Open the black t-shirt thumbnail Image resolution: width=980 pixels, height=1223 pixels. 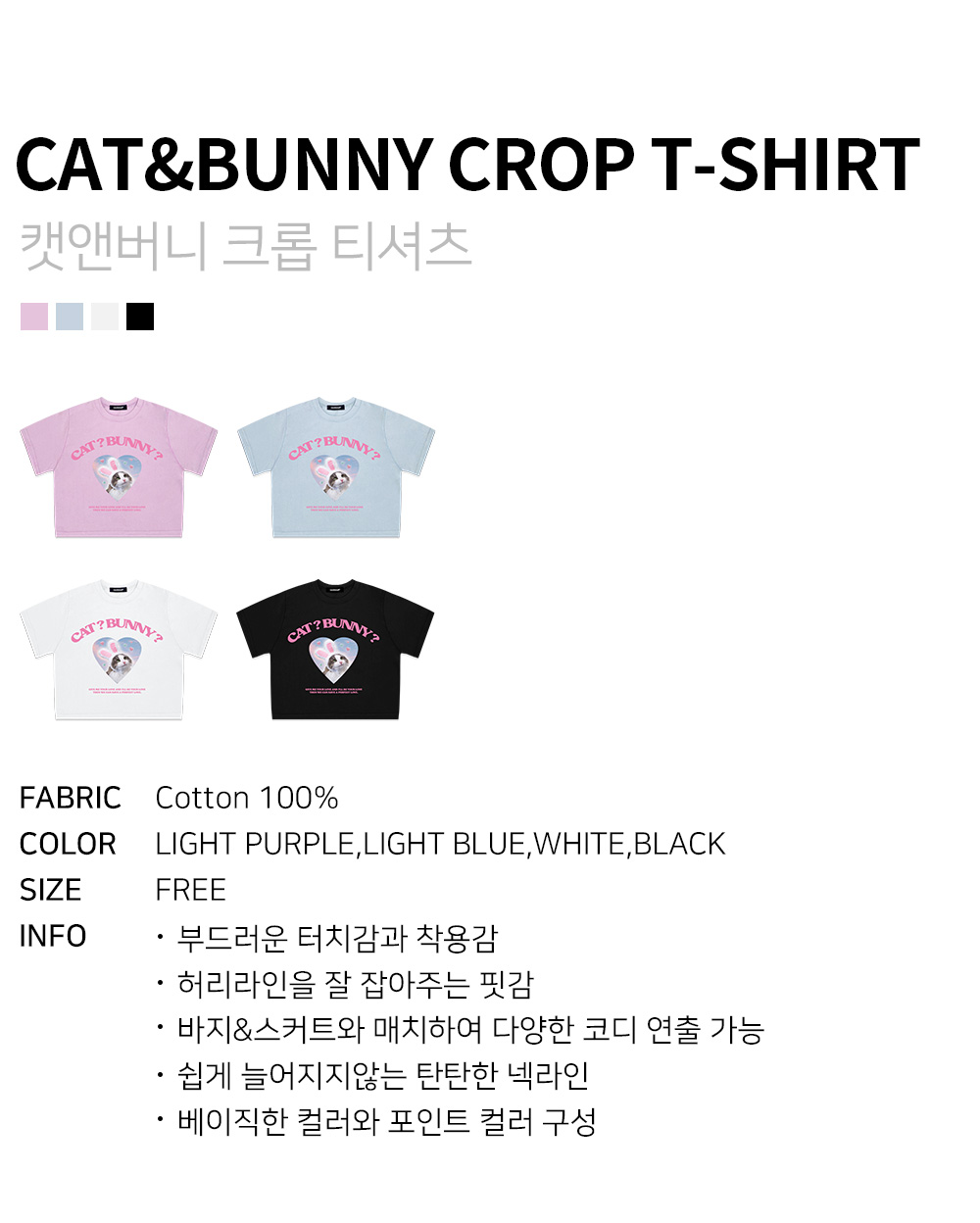(x=335, y=650)
